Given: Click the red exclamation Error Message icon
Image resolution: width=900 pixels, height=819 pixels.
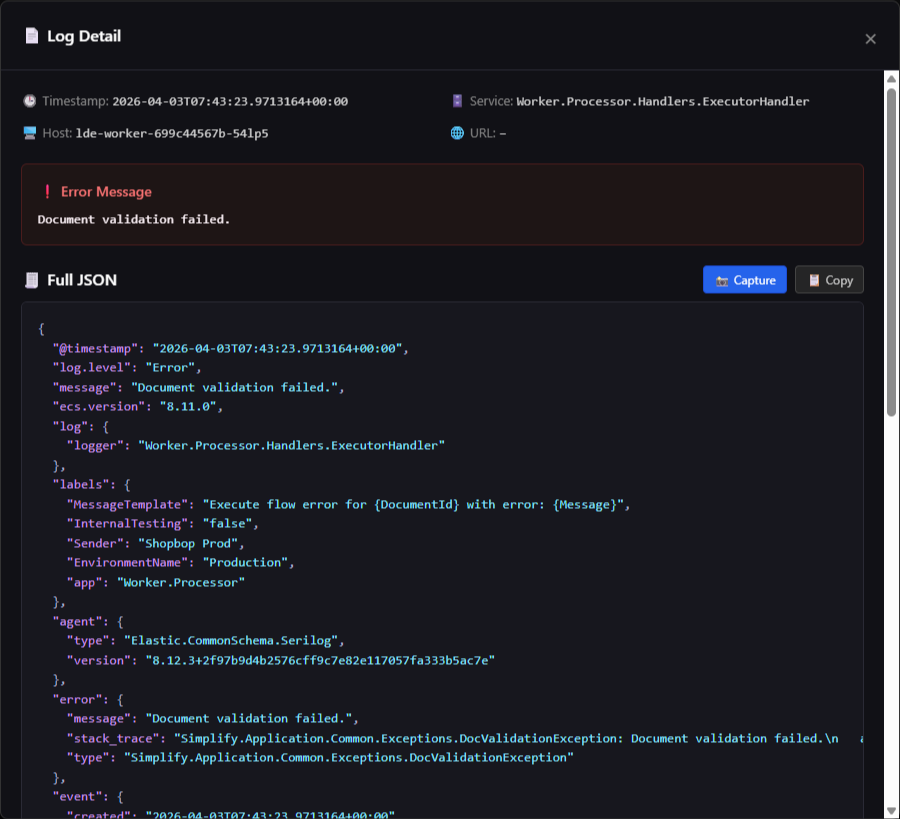Looking at the screenshot, I should (47, 192).
